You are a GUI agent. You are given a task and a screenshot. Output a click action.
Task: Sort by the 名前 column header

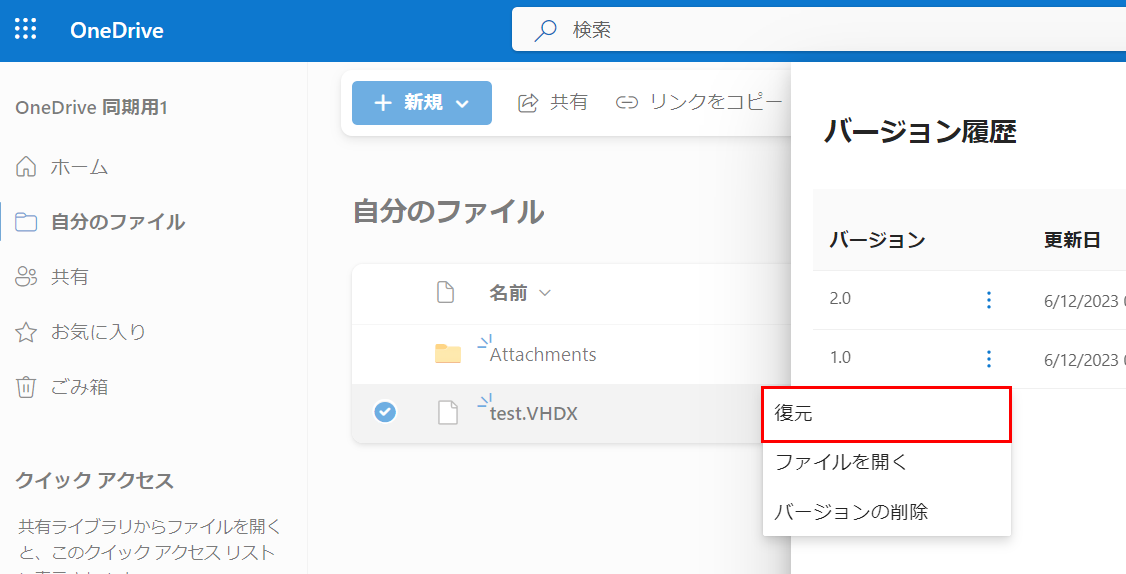tap(520, 293)
